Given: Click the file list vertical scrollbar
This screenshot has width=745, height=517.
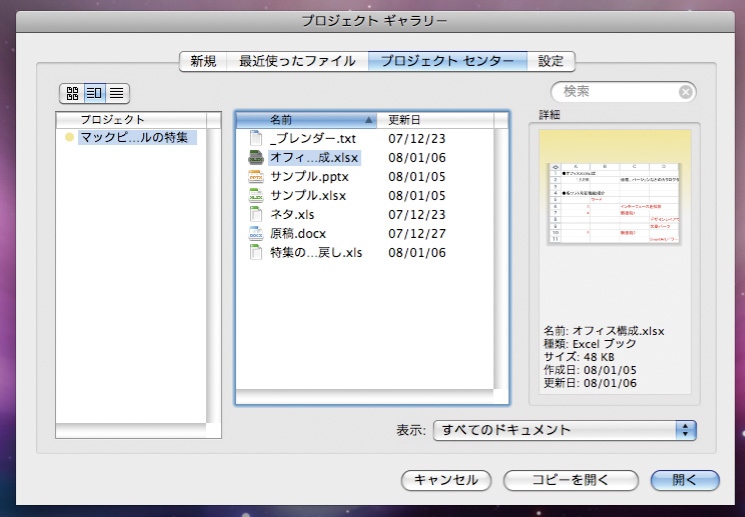Looking at the screenshot, I should pyautogui.click(x=501, y=258).
